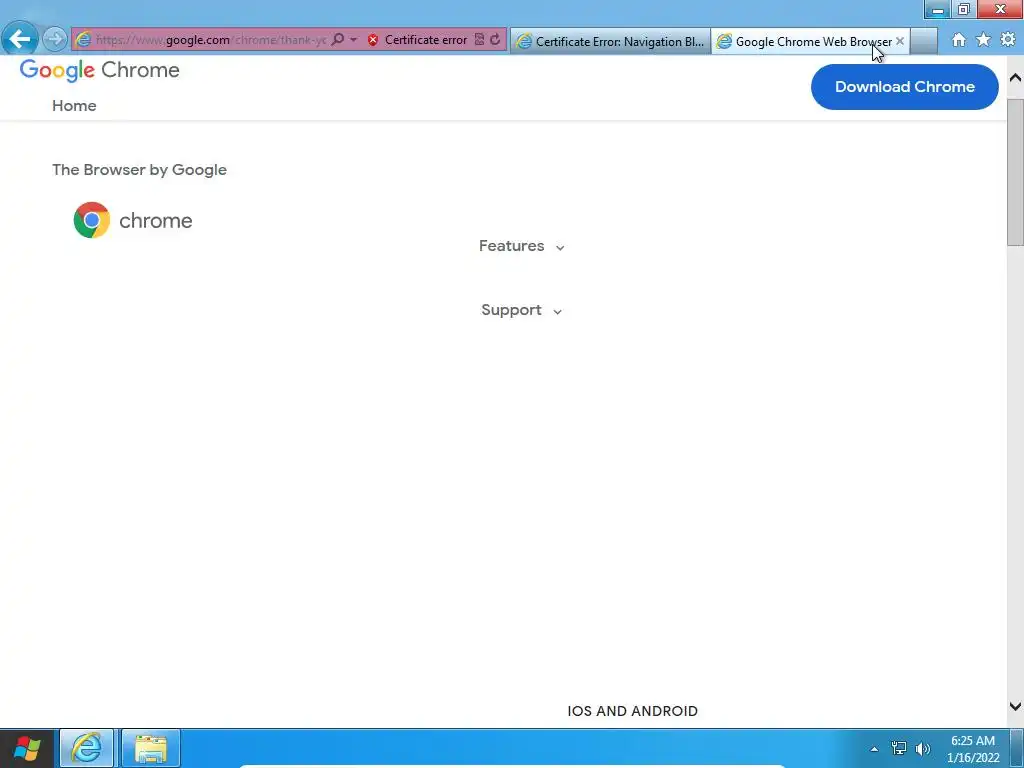1024x768 pixels.
Task: Click "The Browser by Google" text
Action: pos(139,170)
